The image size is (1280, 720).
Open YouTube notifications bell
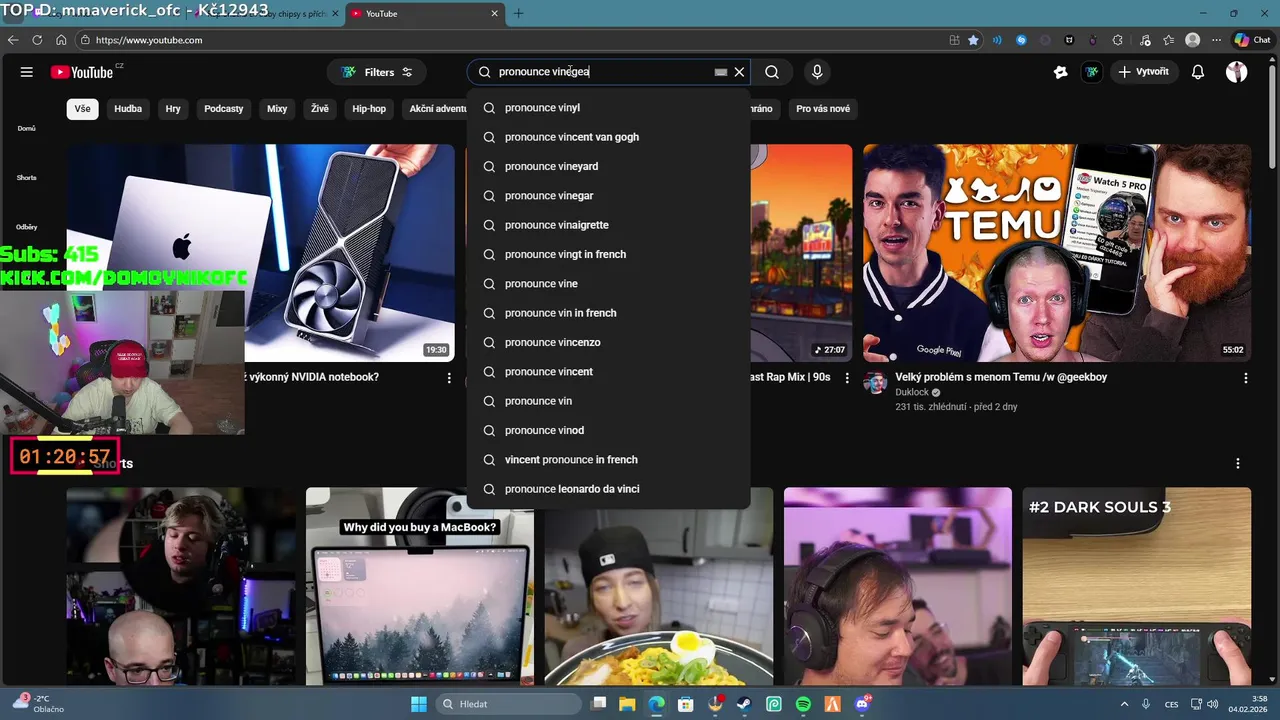click(1198, 72)
